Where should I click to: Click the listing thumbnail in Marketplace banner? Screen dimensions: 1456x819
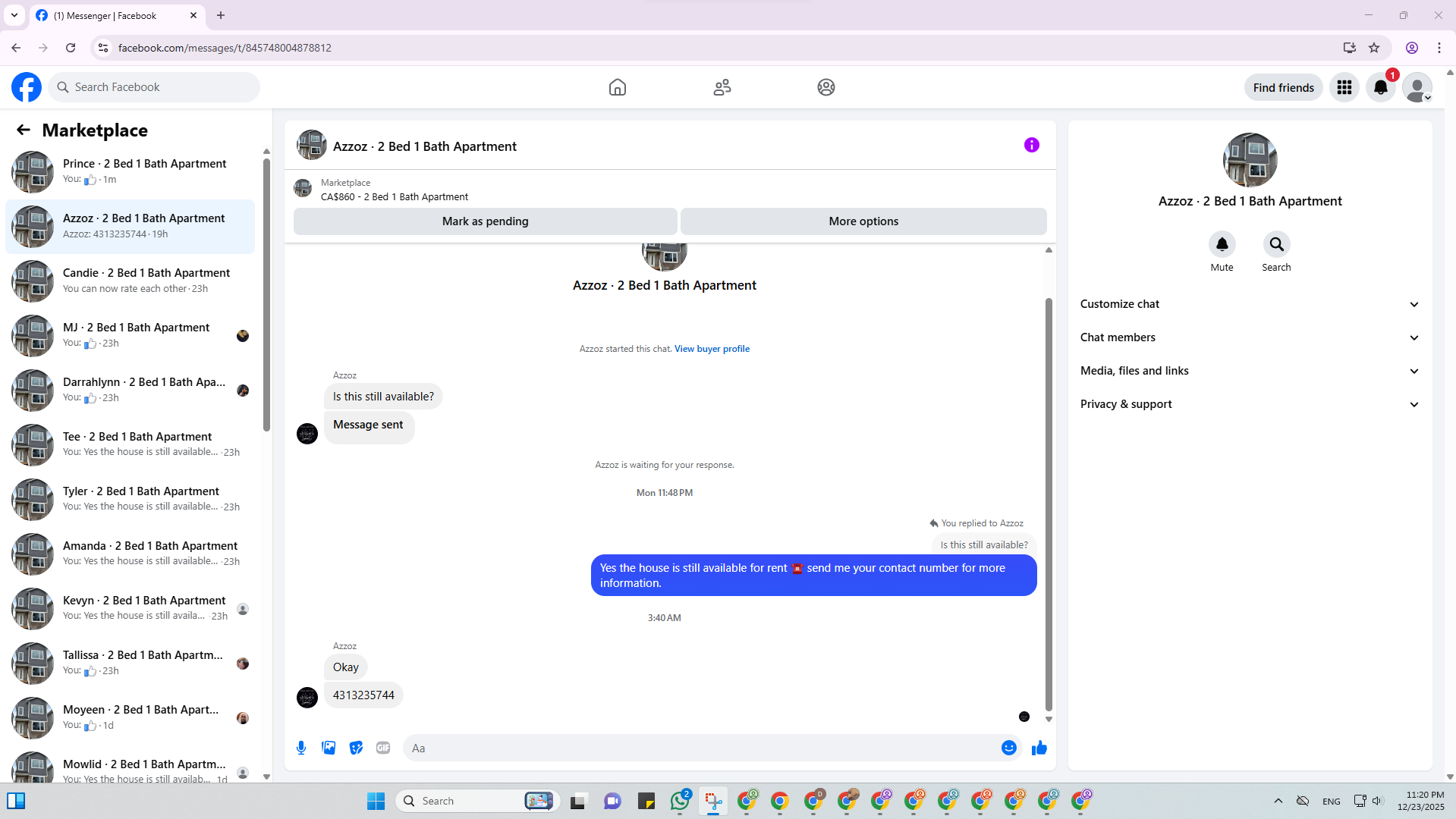303,188
